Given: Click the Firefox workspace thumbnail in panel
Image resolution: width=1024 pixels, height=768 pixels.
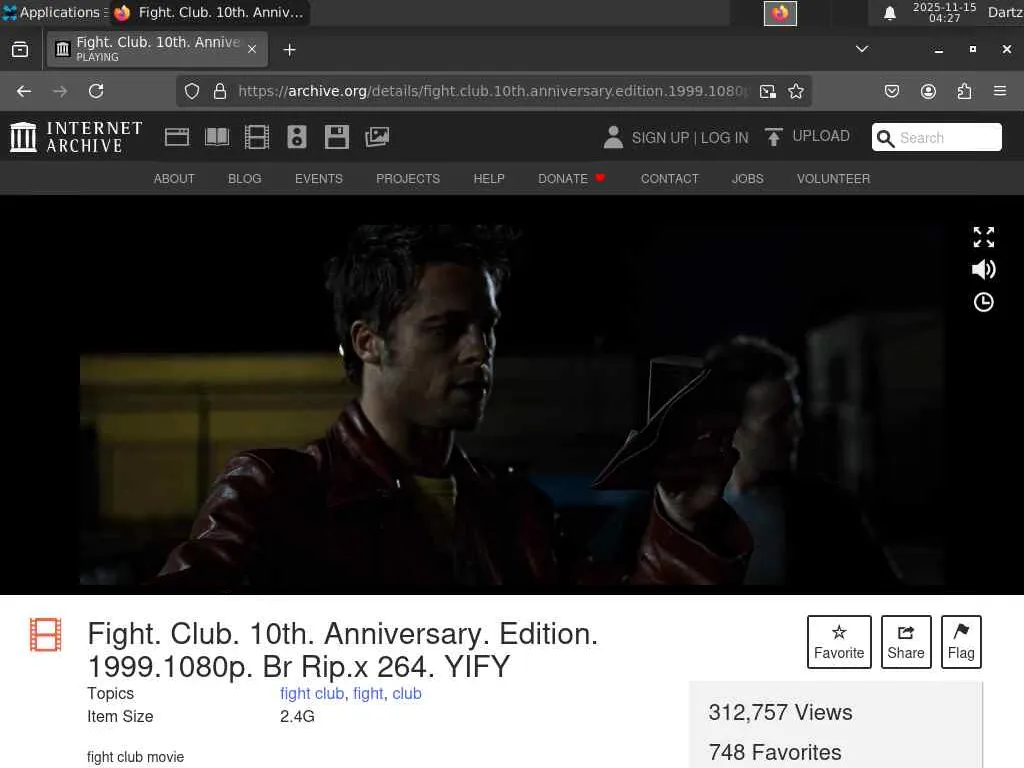Looking at the screenshot, I should click(780, 13).
